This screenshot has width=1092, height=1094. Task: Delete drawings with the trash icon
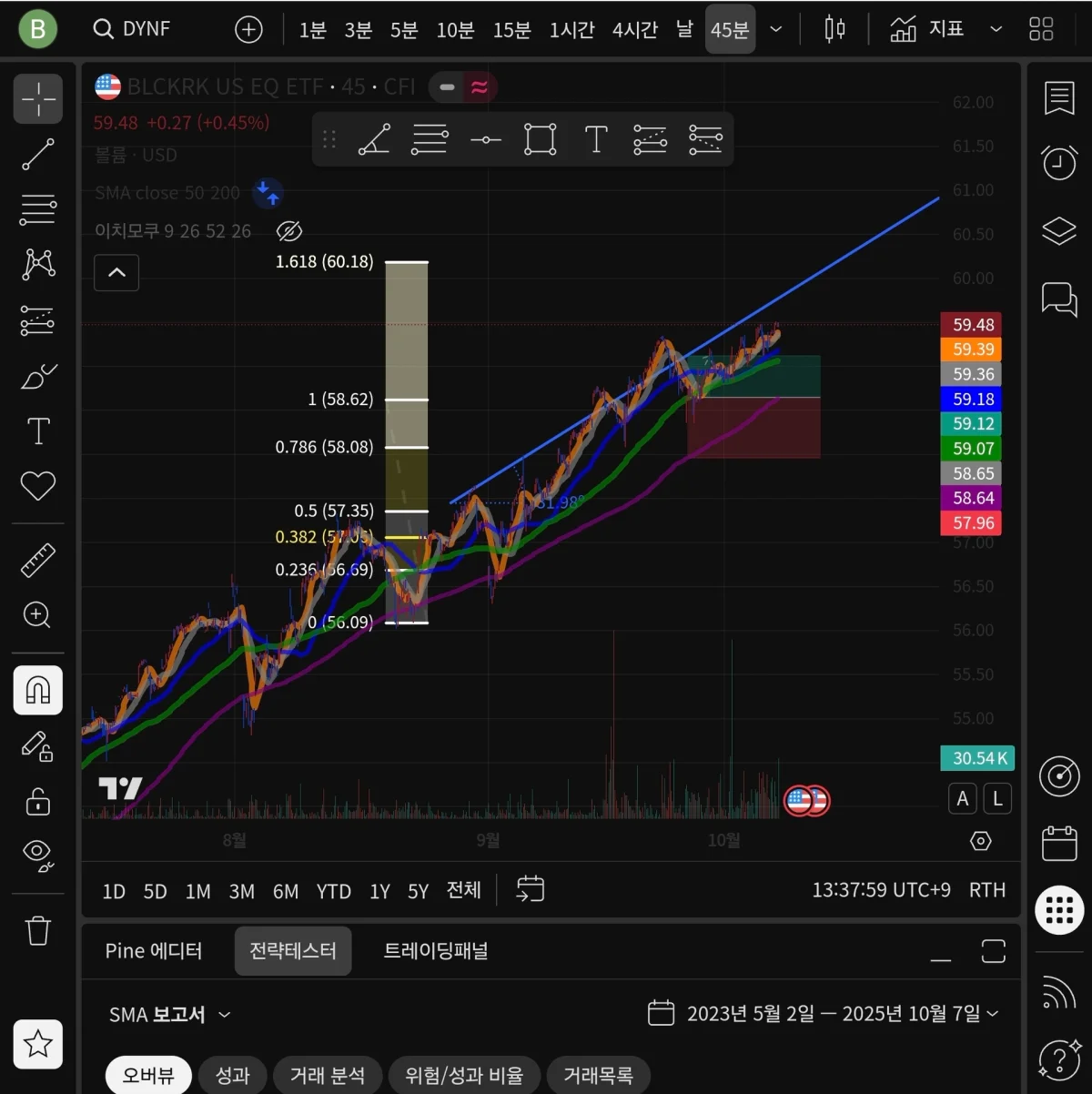click(37, 930)
